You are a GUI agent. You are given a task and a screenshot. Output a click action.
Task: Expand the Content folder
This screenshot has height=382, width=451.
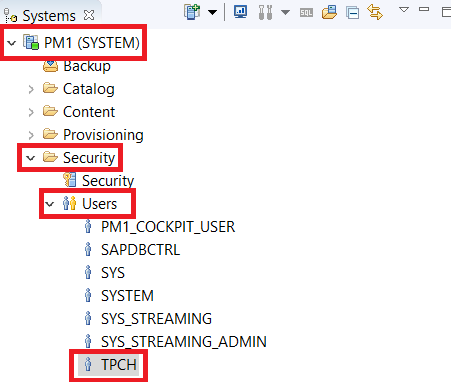(x=31, y=112)
